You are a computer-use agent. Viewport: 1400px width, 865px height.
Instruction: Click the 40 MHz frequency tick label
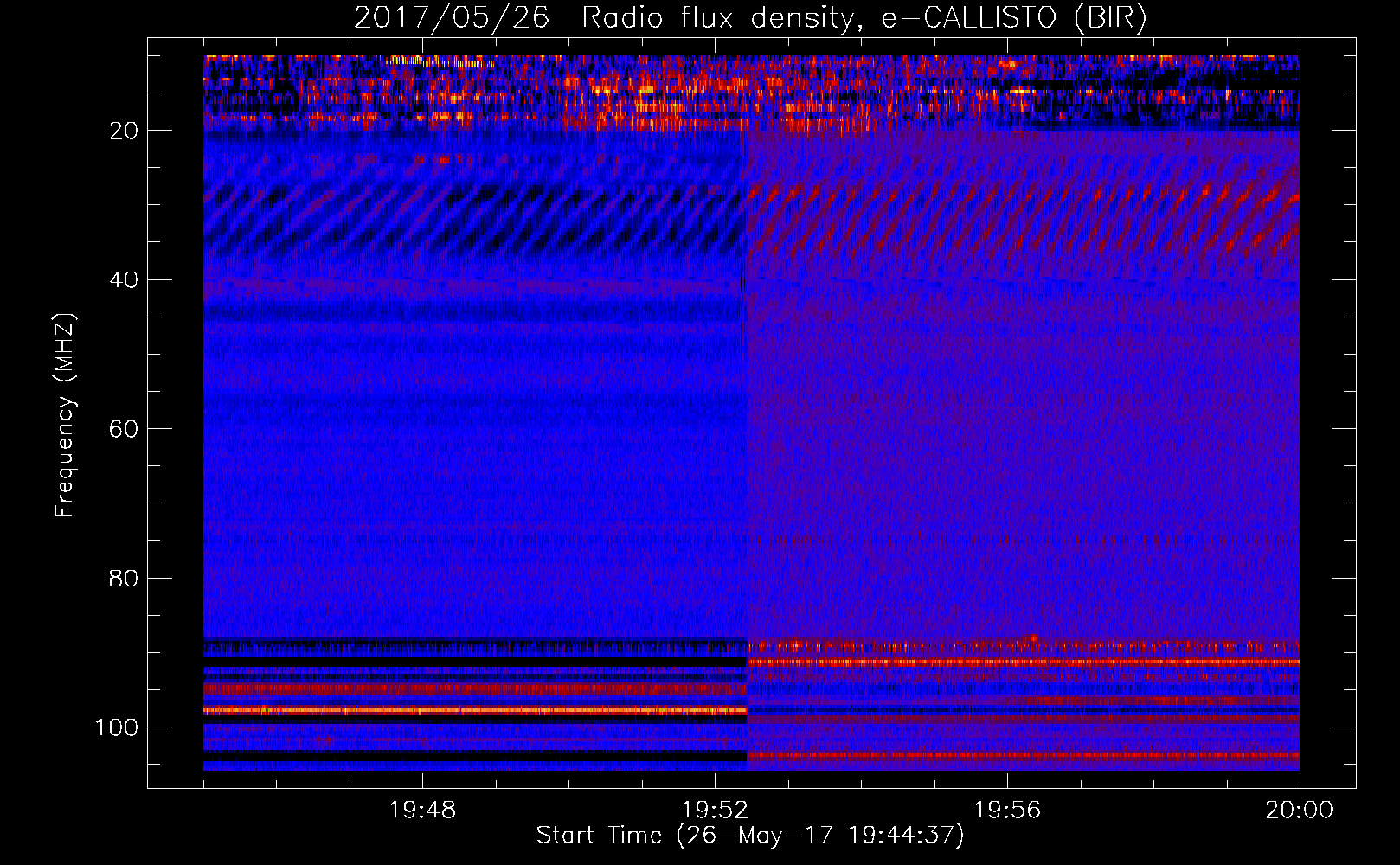[125, 280]
